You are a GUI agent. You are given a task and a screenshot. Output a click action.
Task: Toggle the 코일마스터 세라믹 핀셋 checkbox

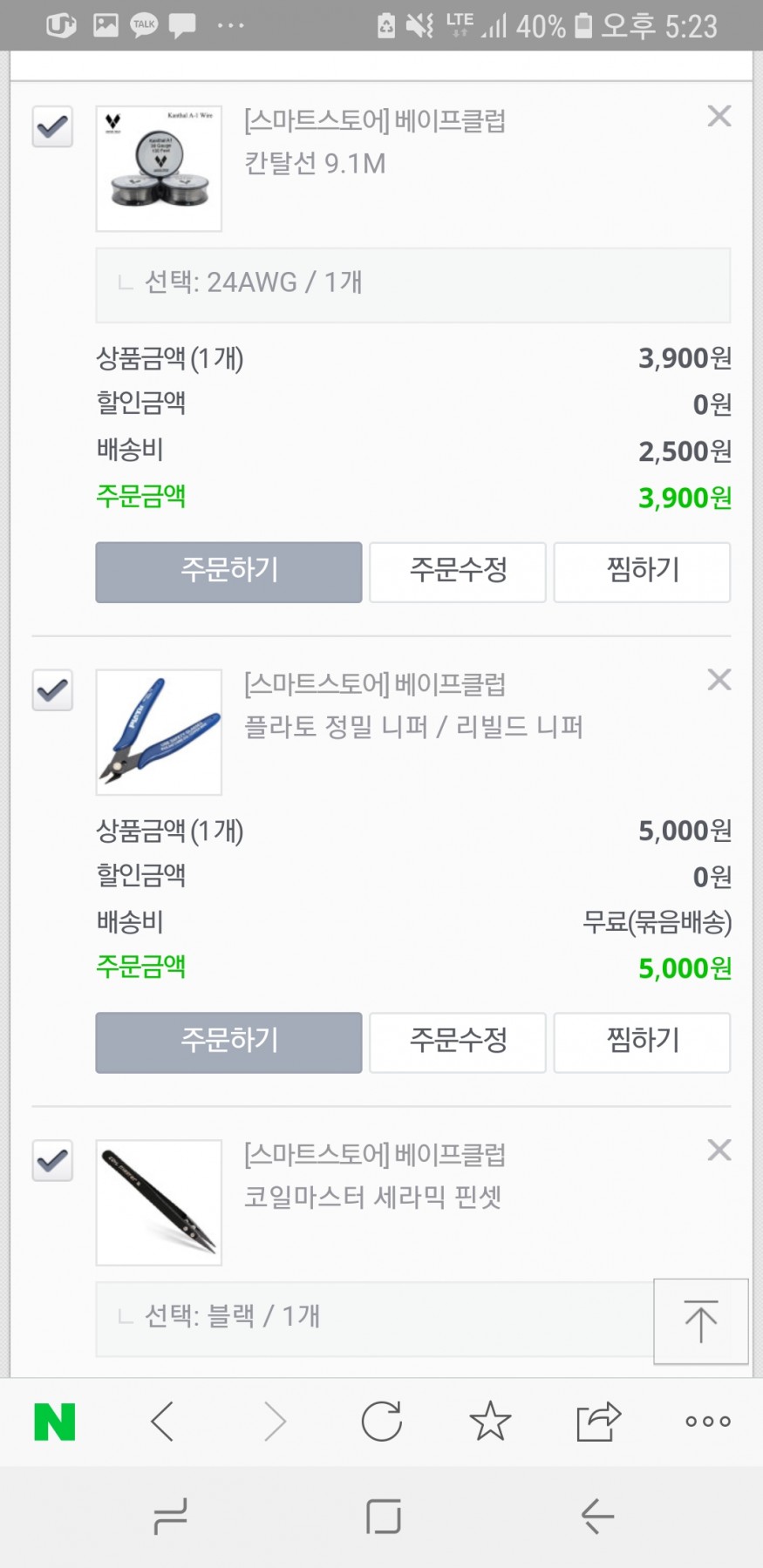tap(52, 1161)
